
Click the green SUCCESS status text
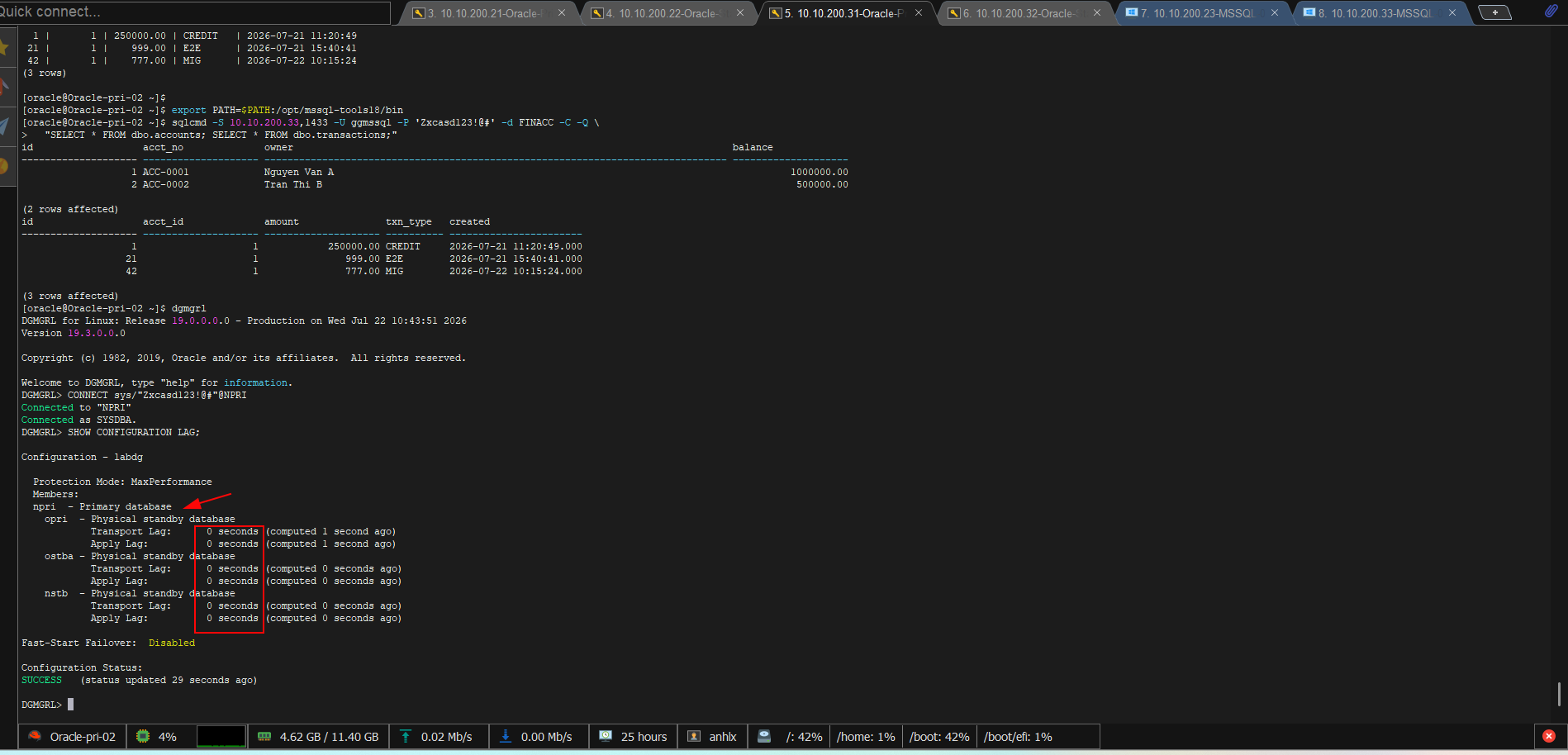pyautogui.click(x=41, y=680)
